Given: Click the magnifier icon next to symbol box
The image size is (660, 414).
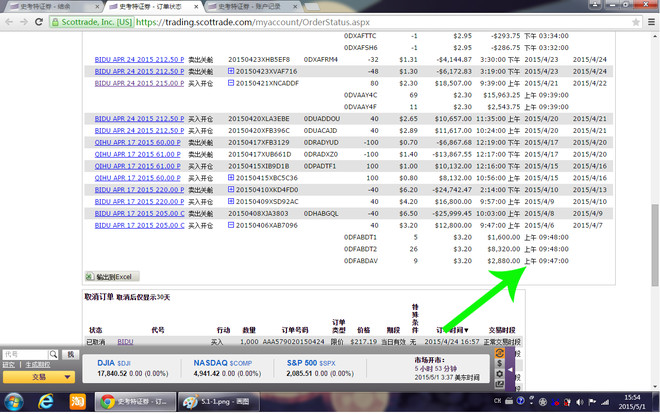Looking at the screenshot, I should pos(53,354).
